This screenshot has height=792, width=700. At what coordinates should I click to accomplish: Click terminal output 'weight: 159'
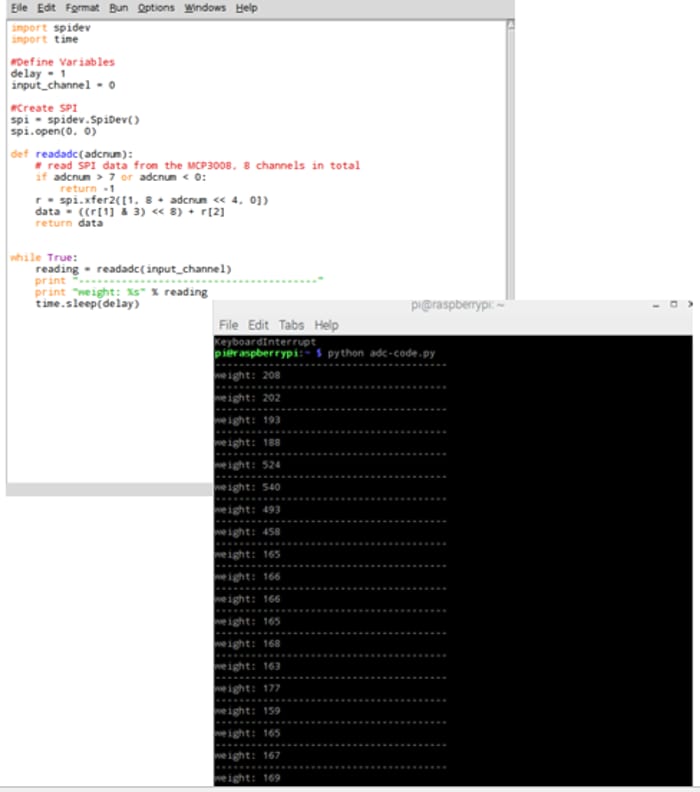(x=247, y=711)
